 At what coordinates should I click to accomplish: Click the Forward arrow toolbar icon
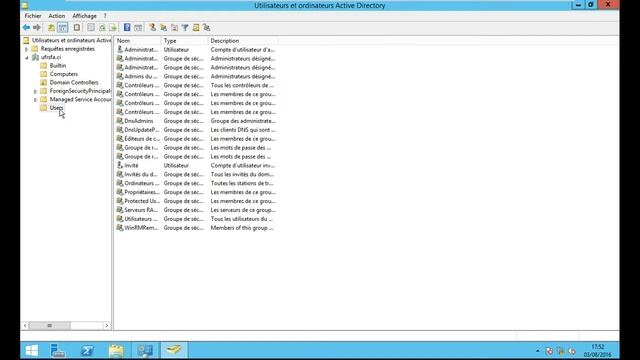37,27
